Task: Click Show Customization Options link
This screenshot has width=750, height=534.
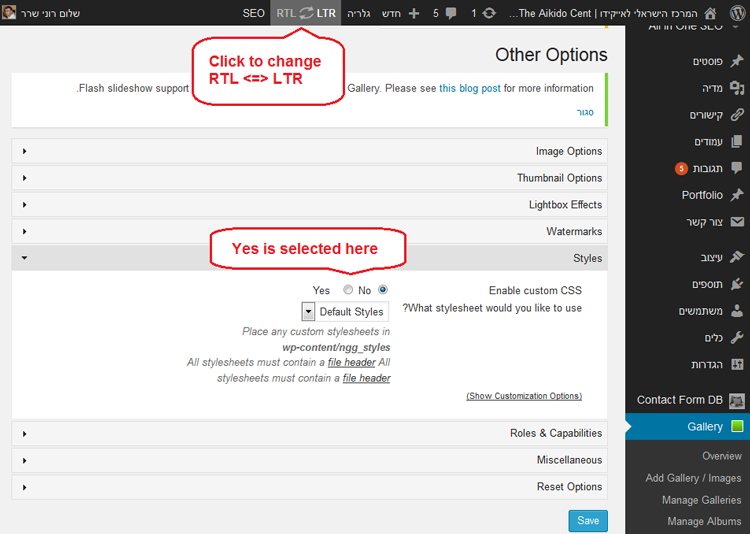Action: click(524, 396)
